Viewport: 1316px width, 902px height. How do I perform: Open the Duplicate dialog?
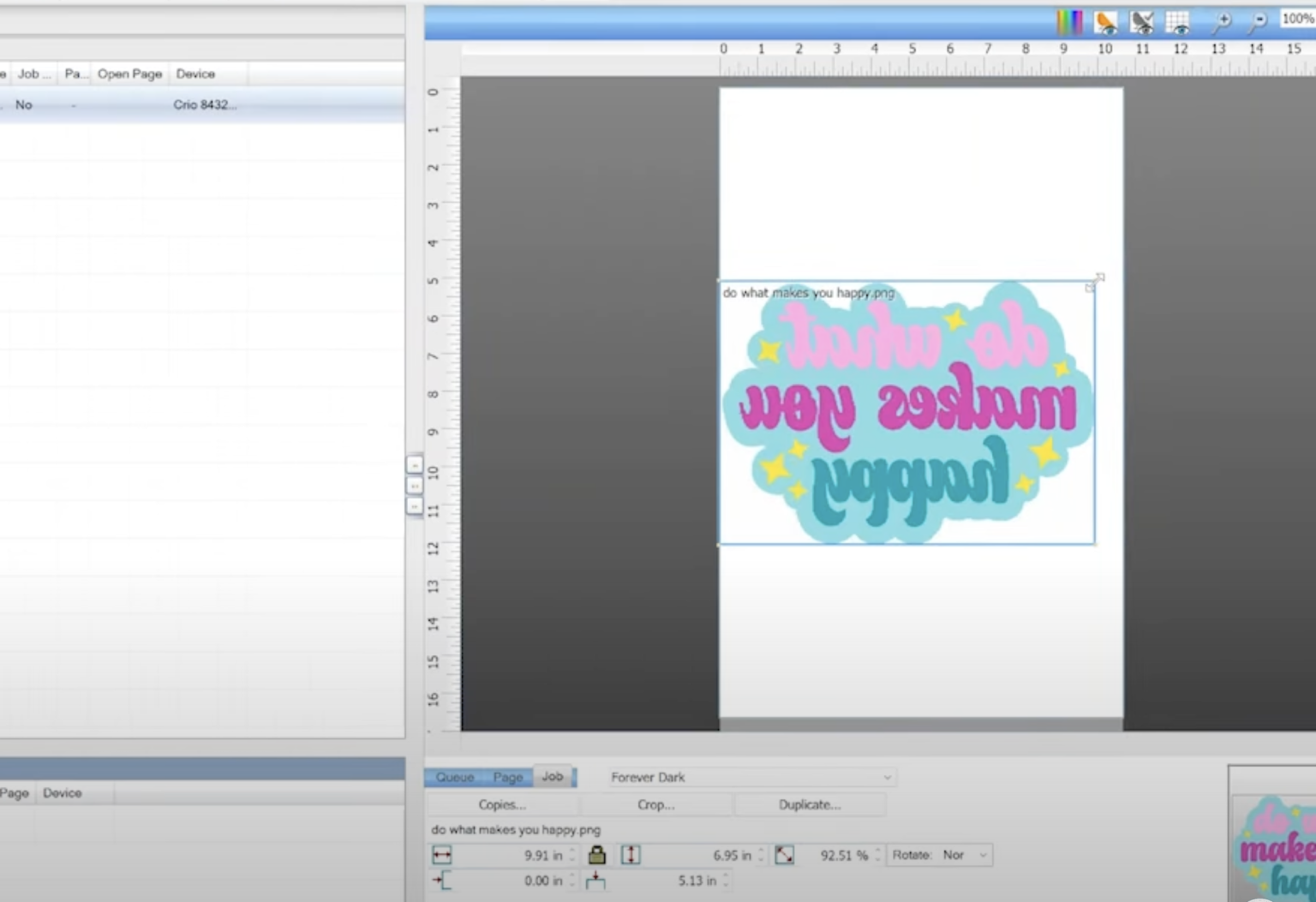[809, 804]
